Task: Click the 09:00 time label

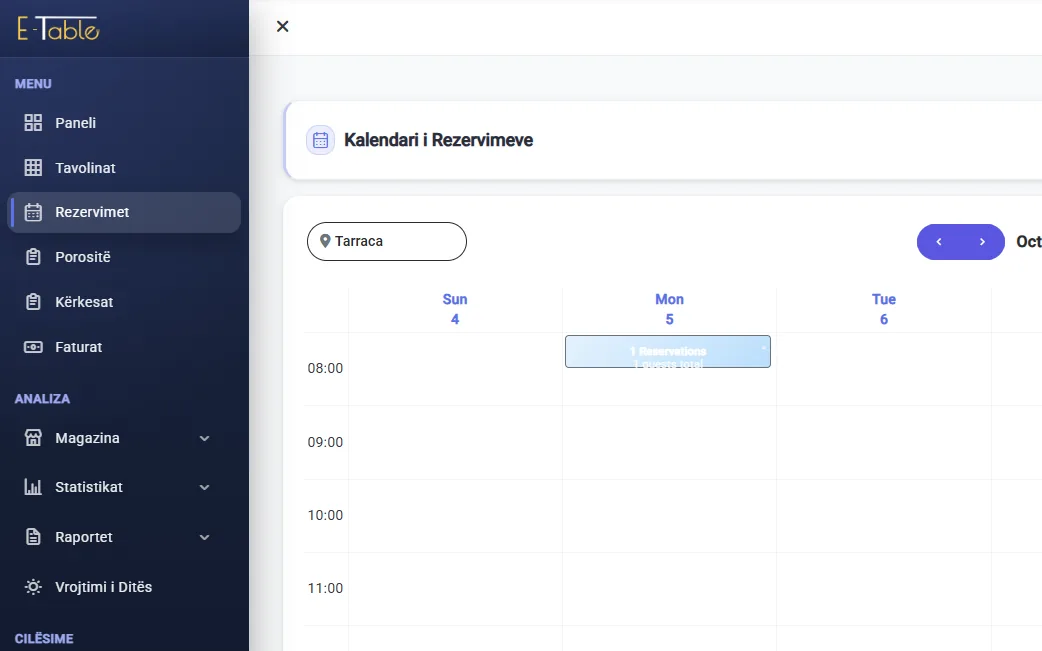Action: click(325, 442)
